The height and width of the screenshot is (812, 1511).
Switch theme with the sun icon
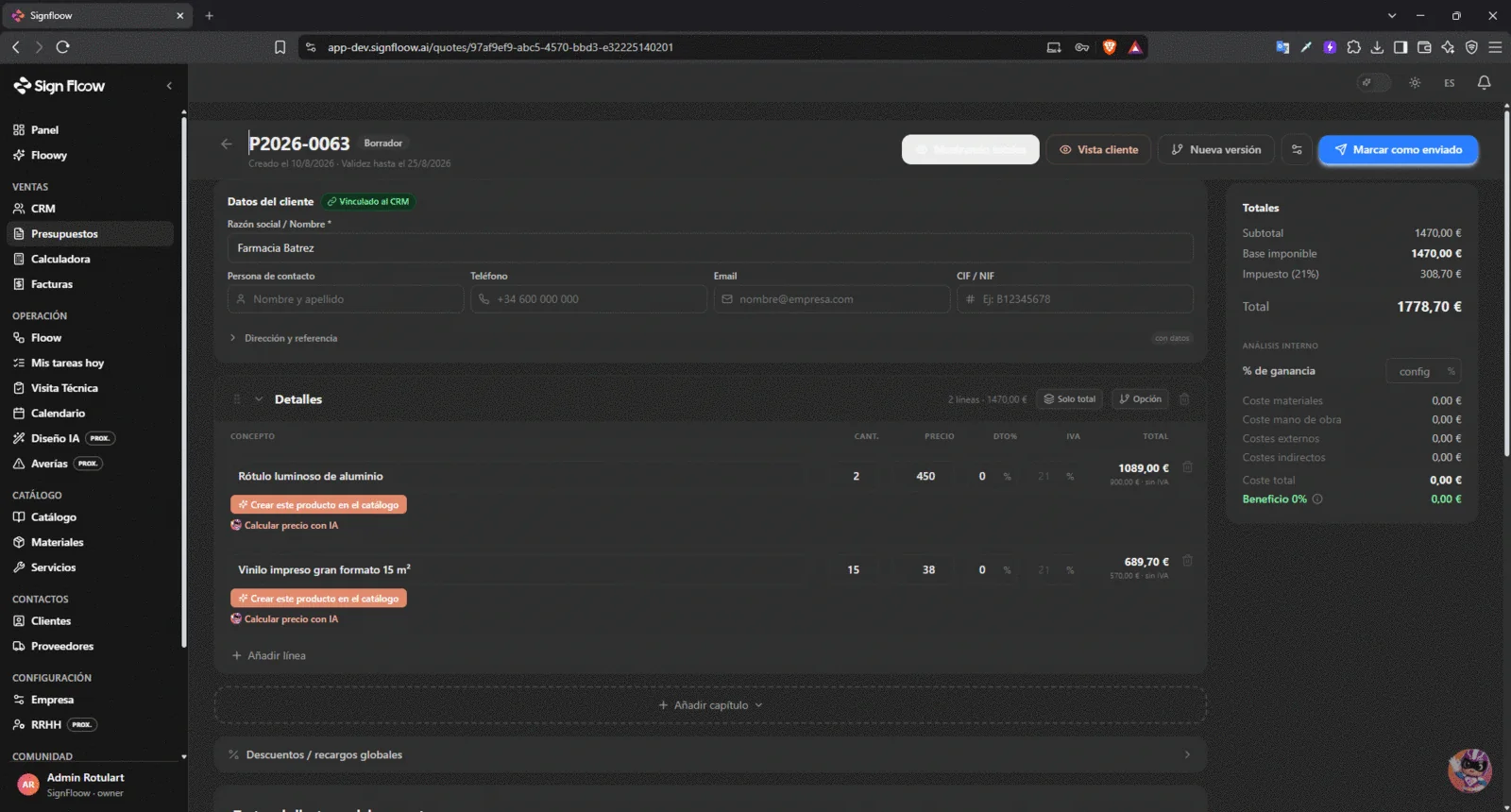(x=1415, y=83)
